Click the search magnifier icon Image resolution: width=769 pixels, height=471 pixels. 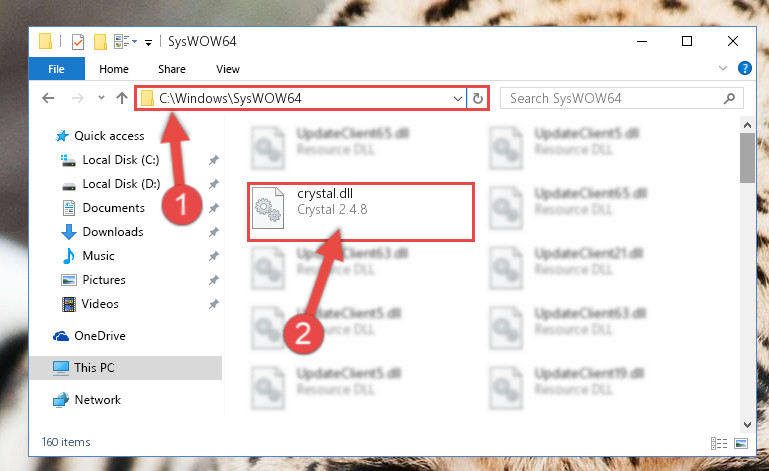point(729,99)
